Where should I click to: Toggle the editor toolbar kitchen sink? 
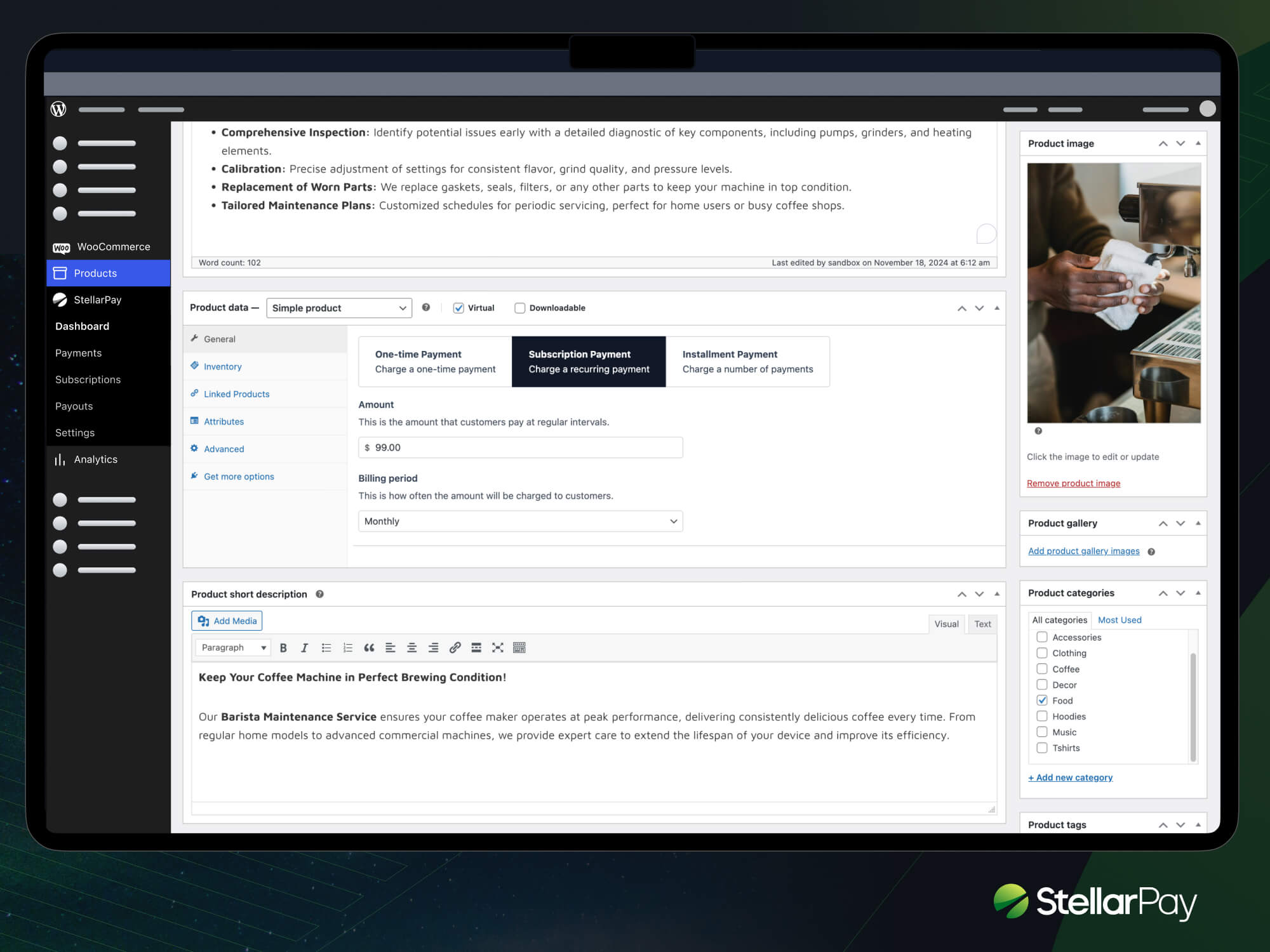click(519, 648)
